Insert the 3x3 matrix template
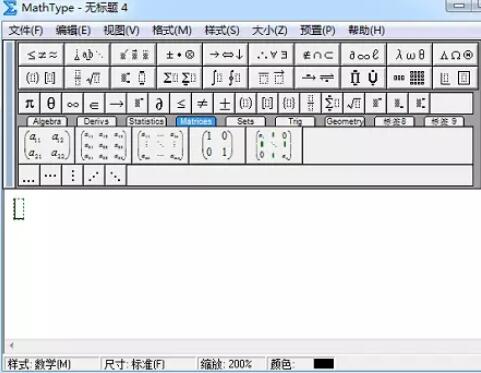 click(104, 146)
